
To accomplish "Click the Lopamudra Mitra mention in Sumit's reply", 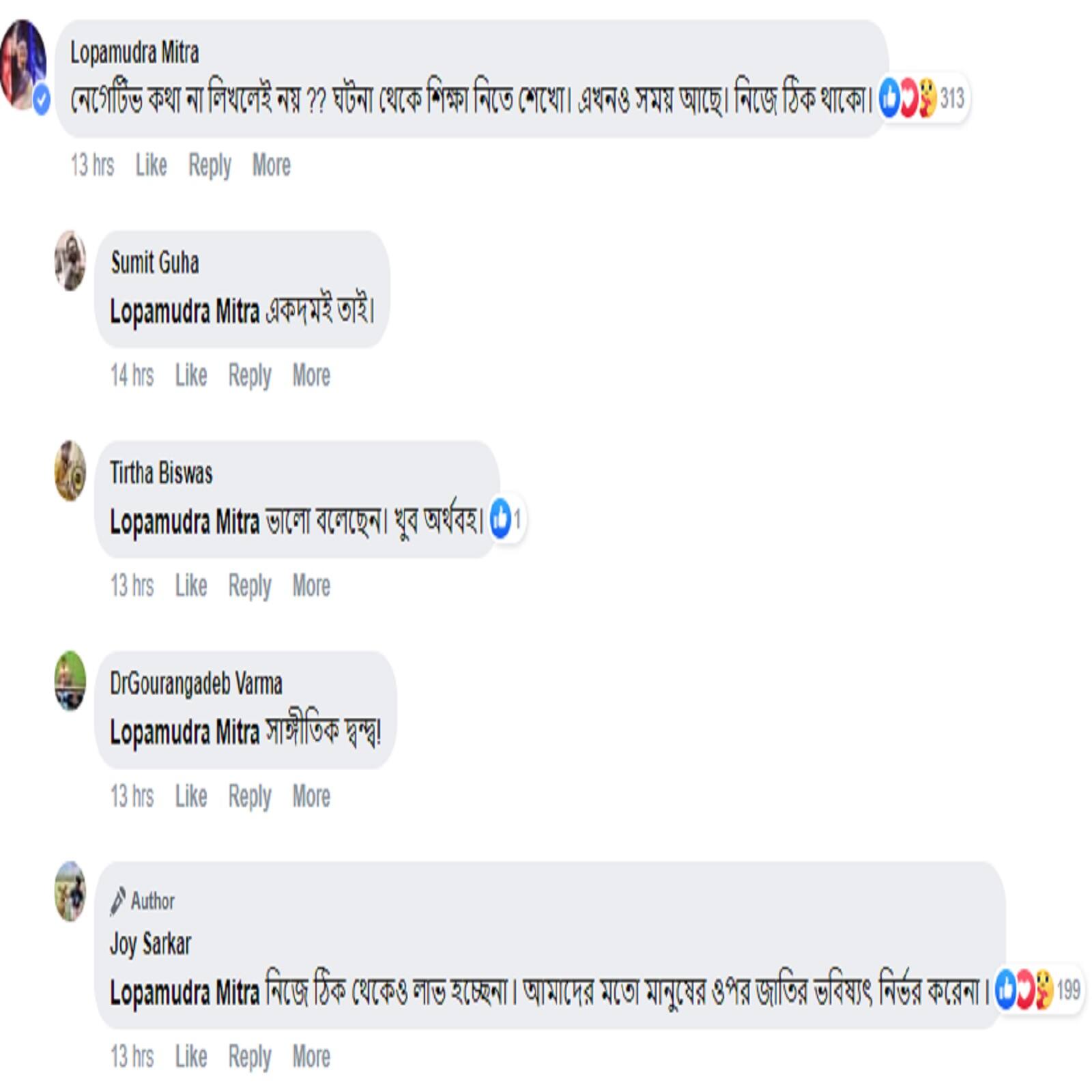I will 185,311.
